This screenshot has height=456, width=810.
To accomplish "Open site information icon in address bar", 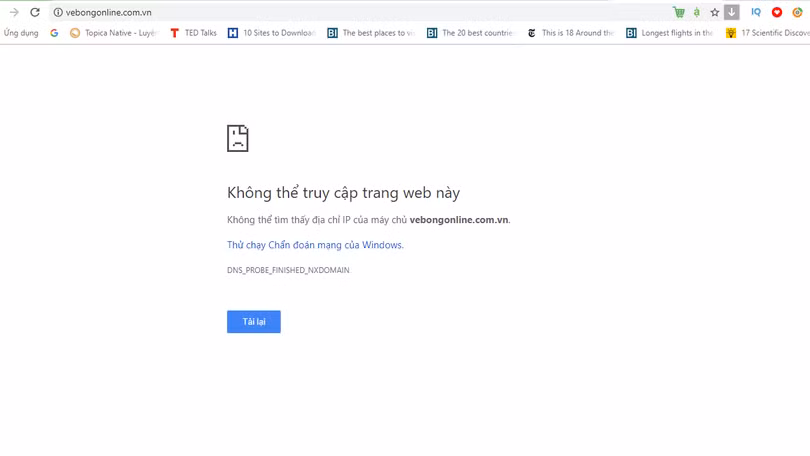I will click(58, 12).
